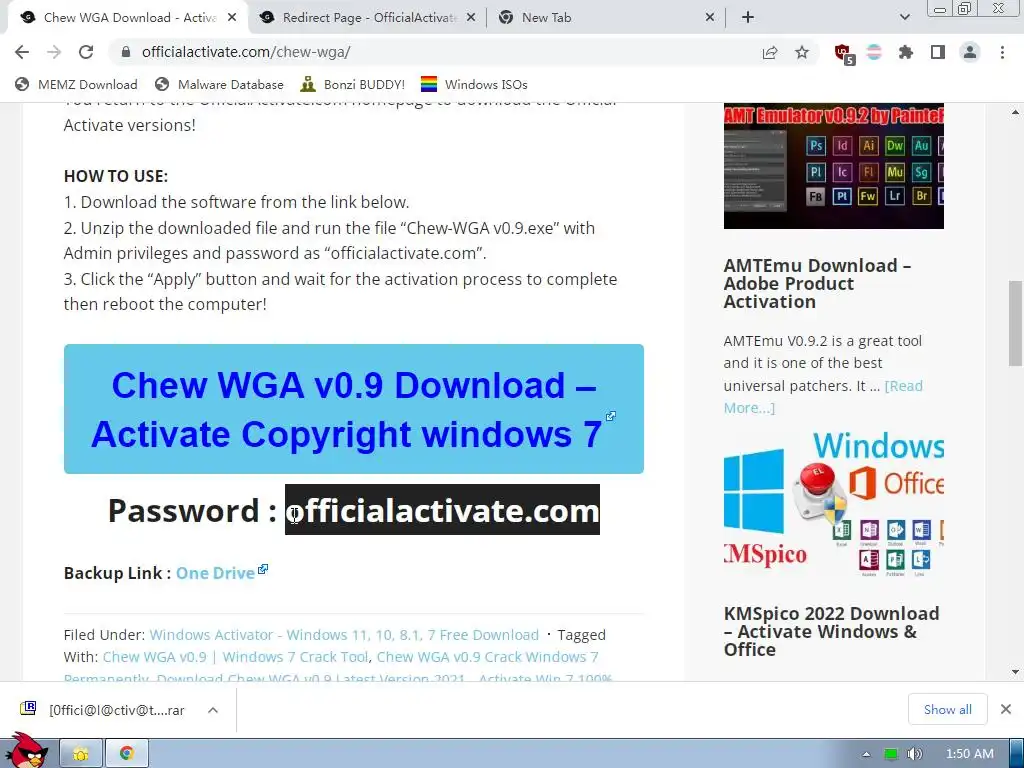
Task: Show hidden tray icons arrow
Action: (x=866, y=754)
